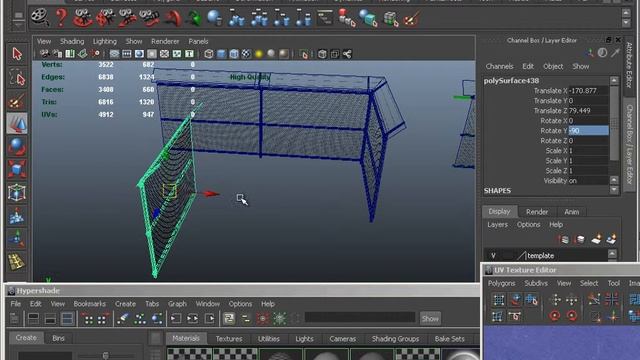The height and width of the screenshot is (360, 640).
Task: Choose the Paint selection tool in toolbox
Action: click(17, 101)
